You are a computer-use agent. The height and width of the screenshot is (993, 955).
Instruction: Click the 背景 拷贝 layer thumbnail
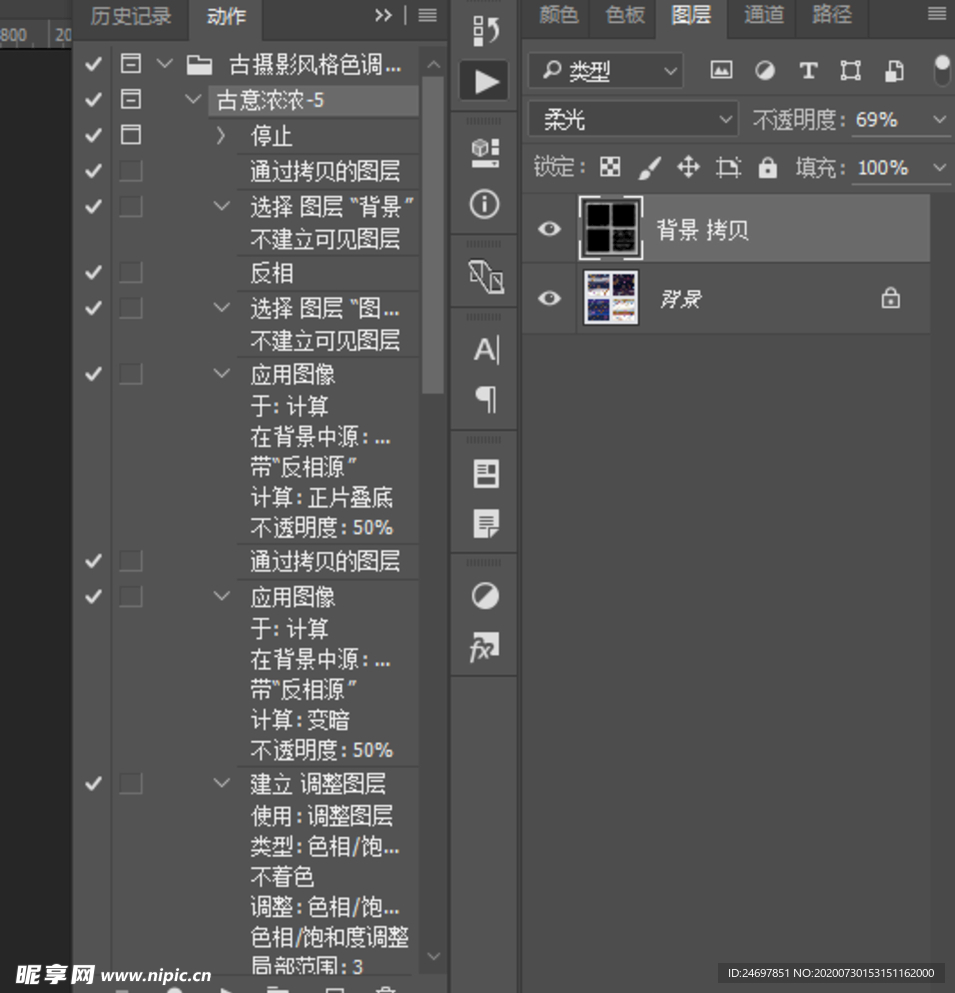click(611, 228)
